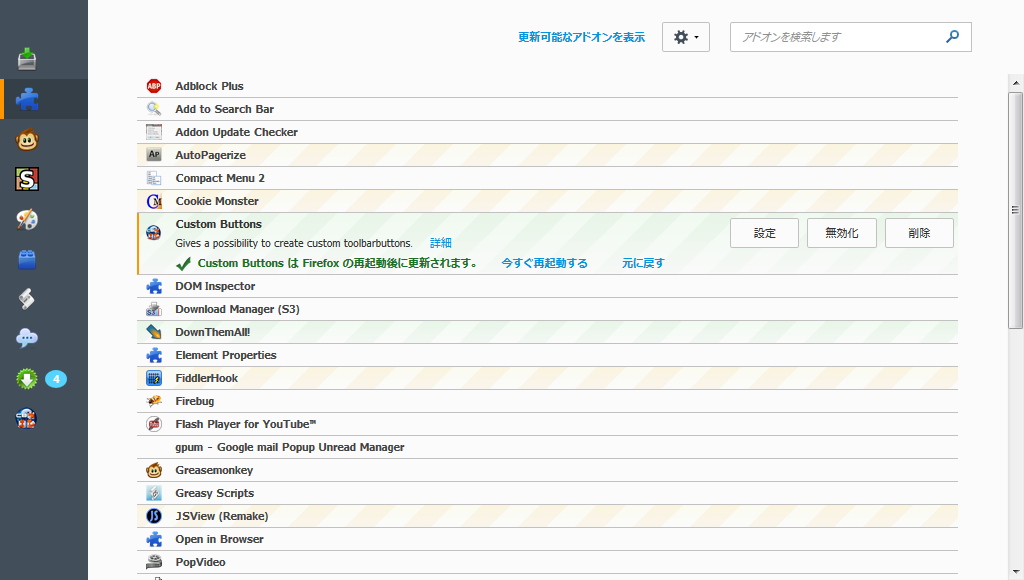This screenshot has height=580, width=1024.
Task: Click 元に戻す undo link
Action: tap(643, 263)
